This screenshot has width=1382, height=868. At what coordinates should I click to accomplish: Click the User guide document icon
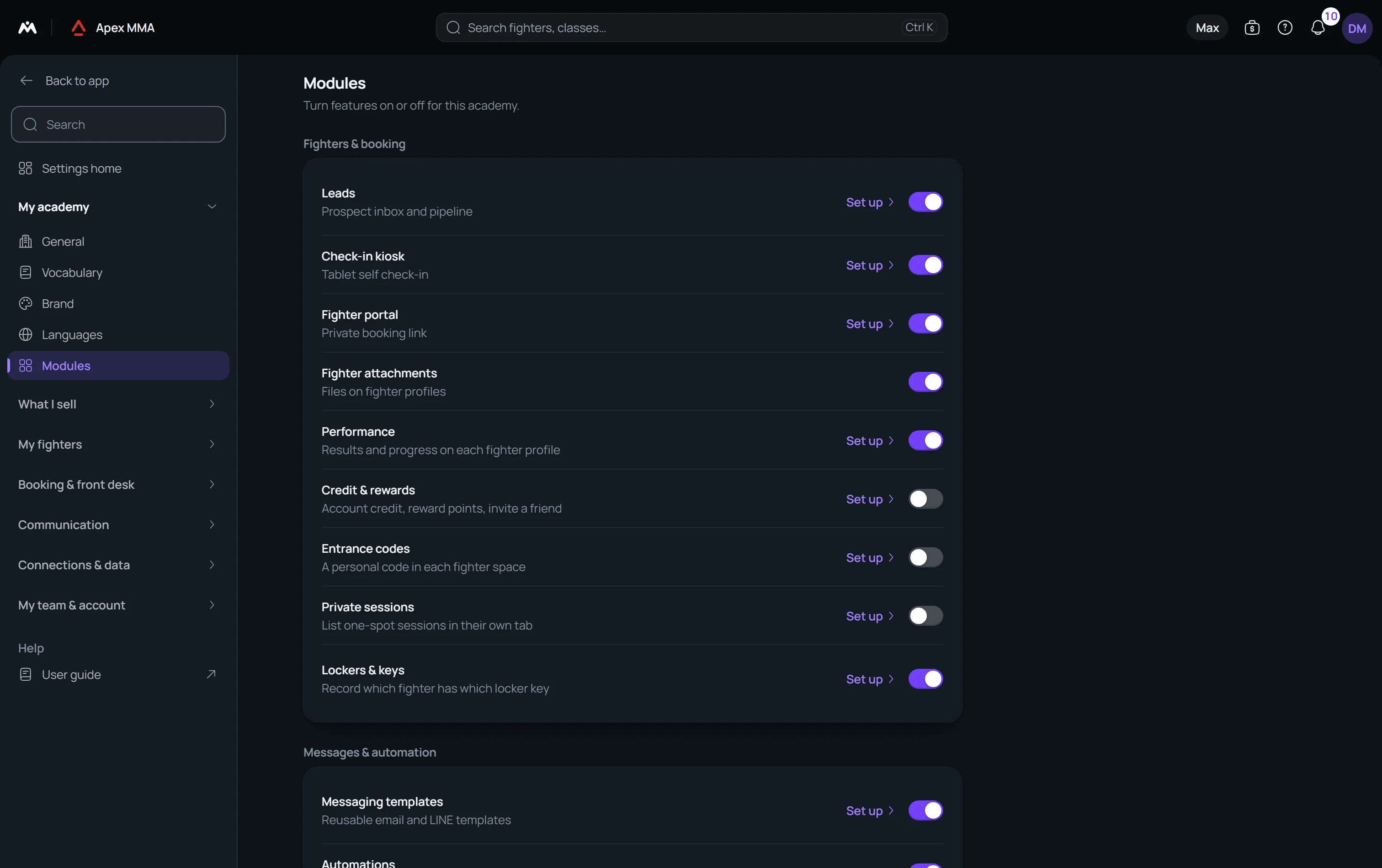[x=25, y=675]
